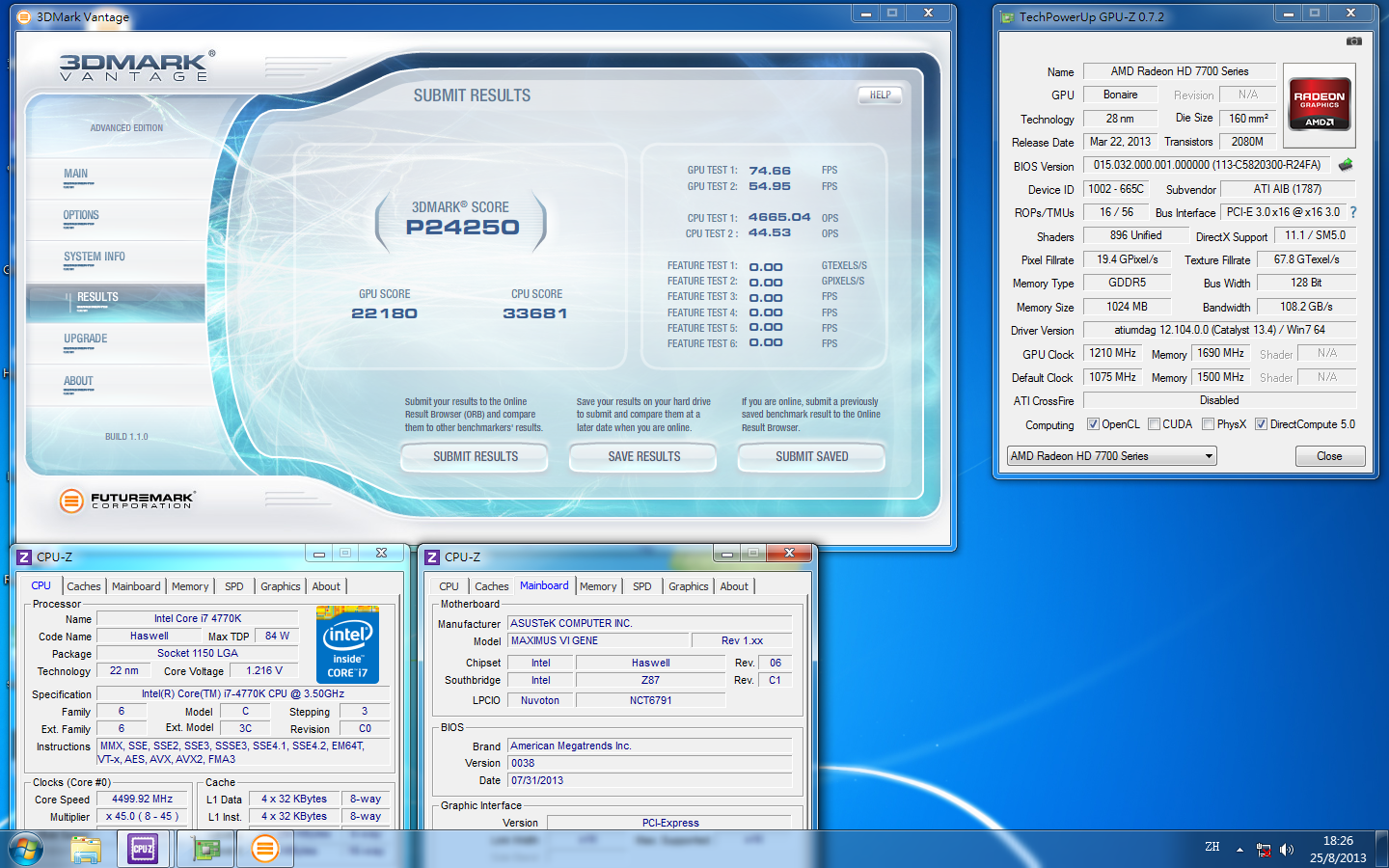Viewport: 1389px width, 868px height.
Task: Select the Graphics tab in Mainboard CPU-Z window
Action: (x=689, y=586)
